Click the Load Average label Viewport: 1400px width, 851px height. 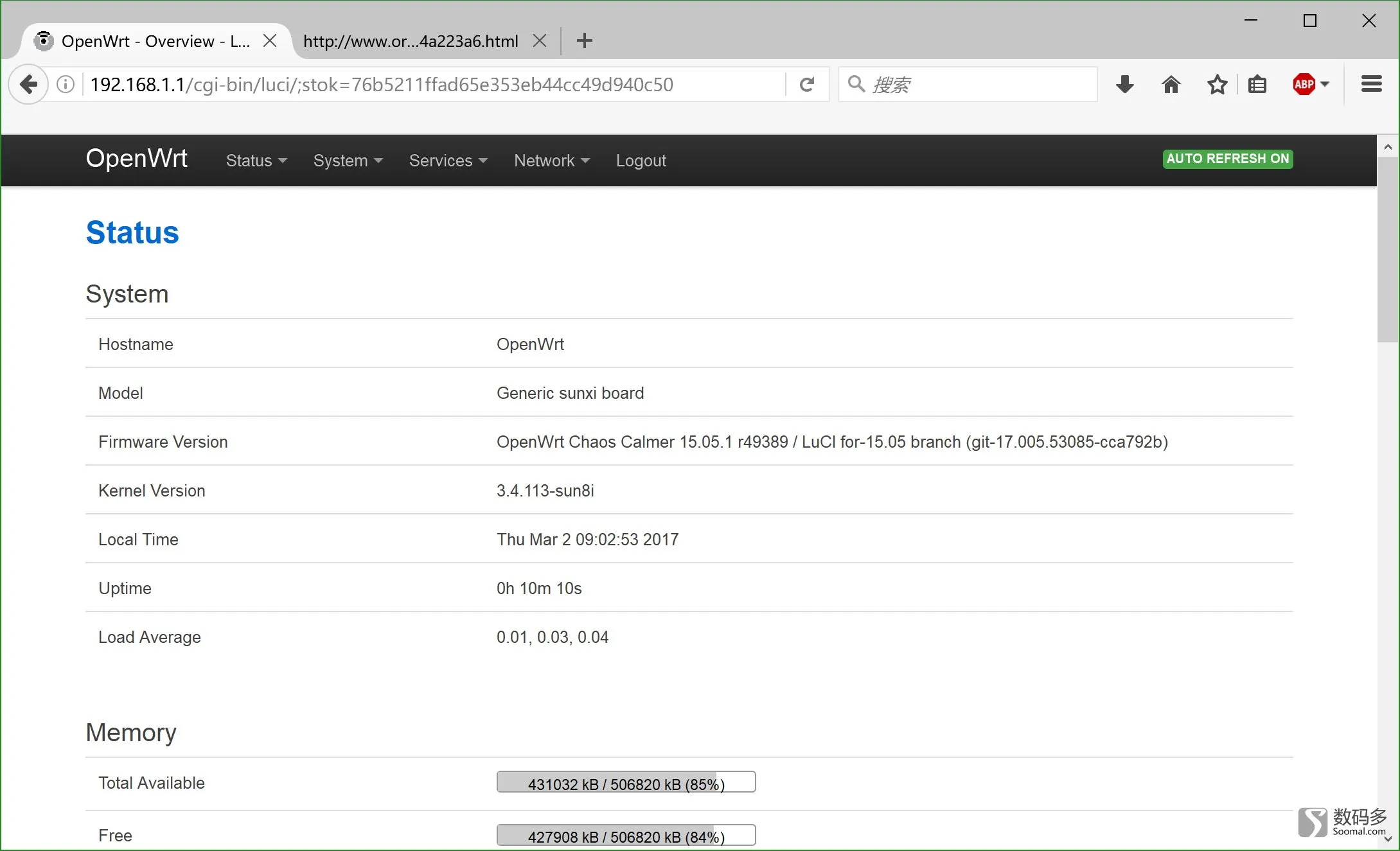(x=149, y=637)
